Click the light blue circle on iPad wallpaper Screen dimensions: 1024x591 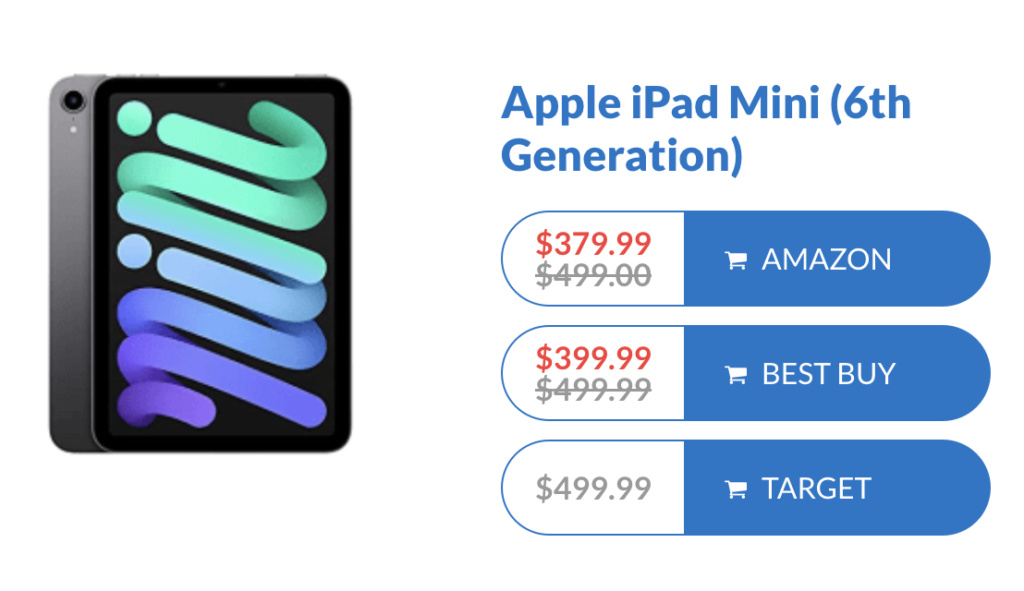pyautogui.click(x=135, y=251)
